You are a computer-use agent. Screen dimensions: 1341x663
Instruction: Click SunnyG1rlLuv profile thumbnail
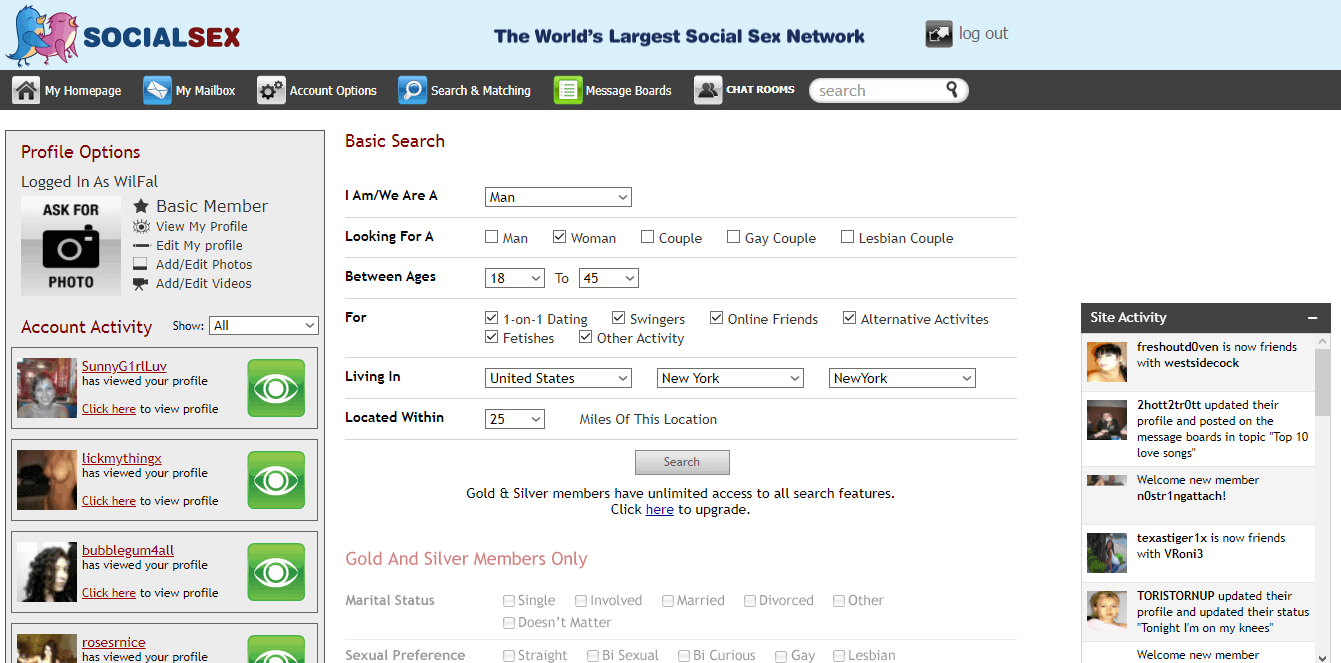(47, 388)
